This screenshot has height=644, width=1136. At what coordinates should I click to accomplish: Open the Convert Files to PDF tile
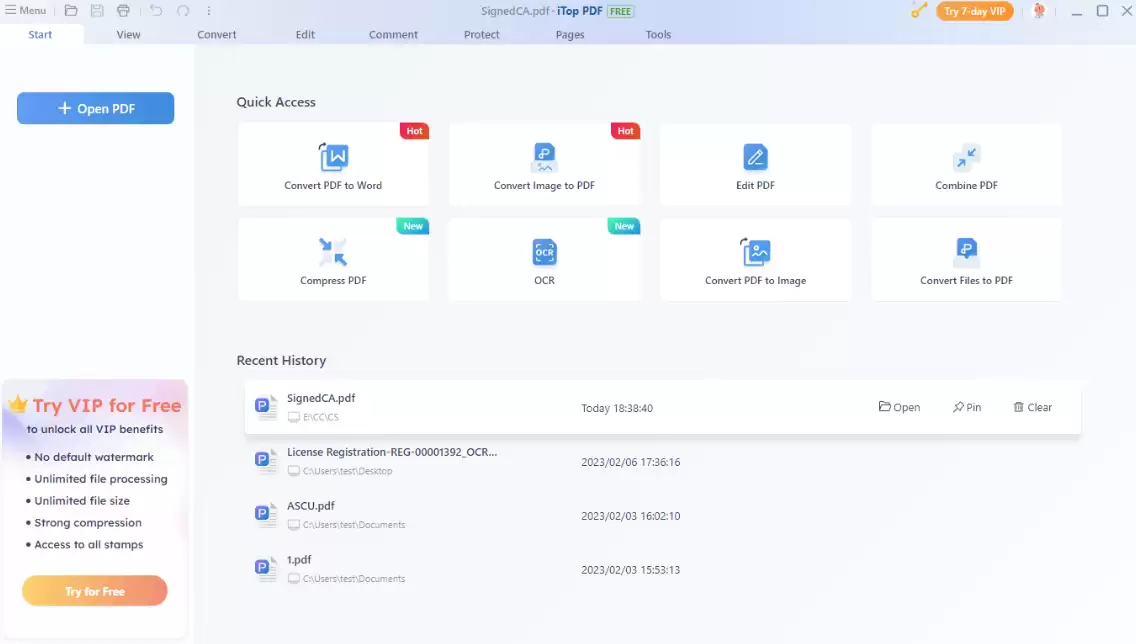(966, 260)
